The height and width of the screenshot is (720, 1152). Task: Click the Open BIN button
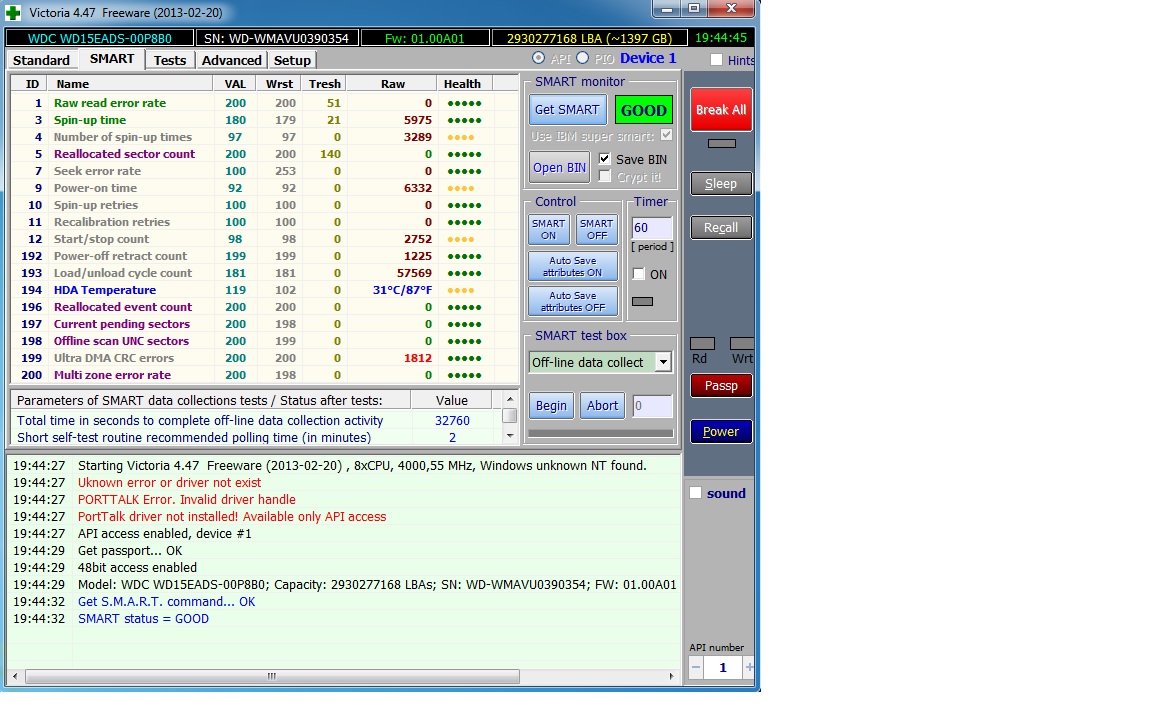click(560, 168)
